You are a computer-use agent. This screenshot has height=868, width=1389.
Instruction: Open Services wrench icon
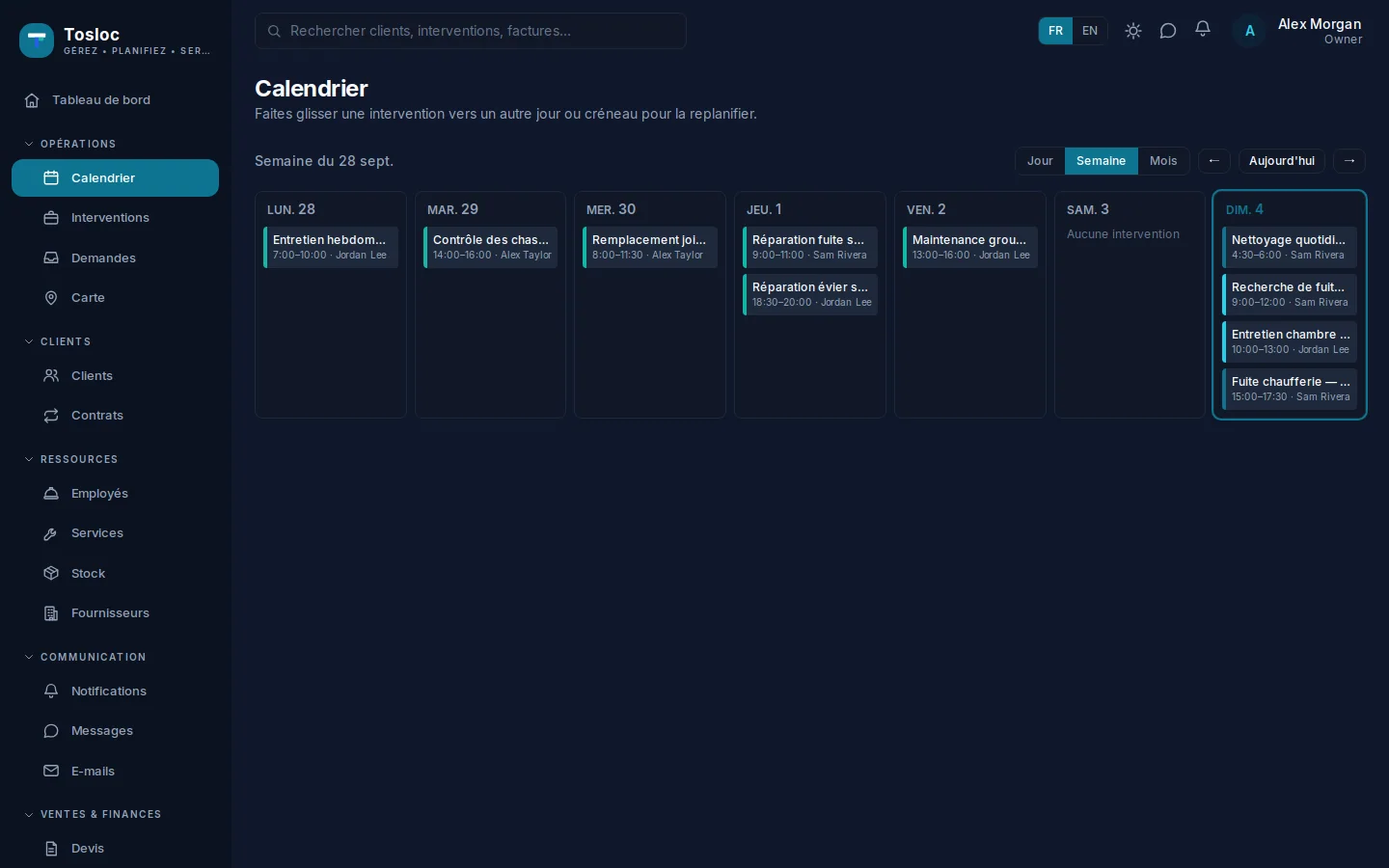51,533
